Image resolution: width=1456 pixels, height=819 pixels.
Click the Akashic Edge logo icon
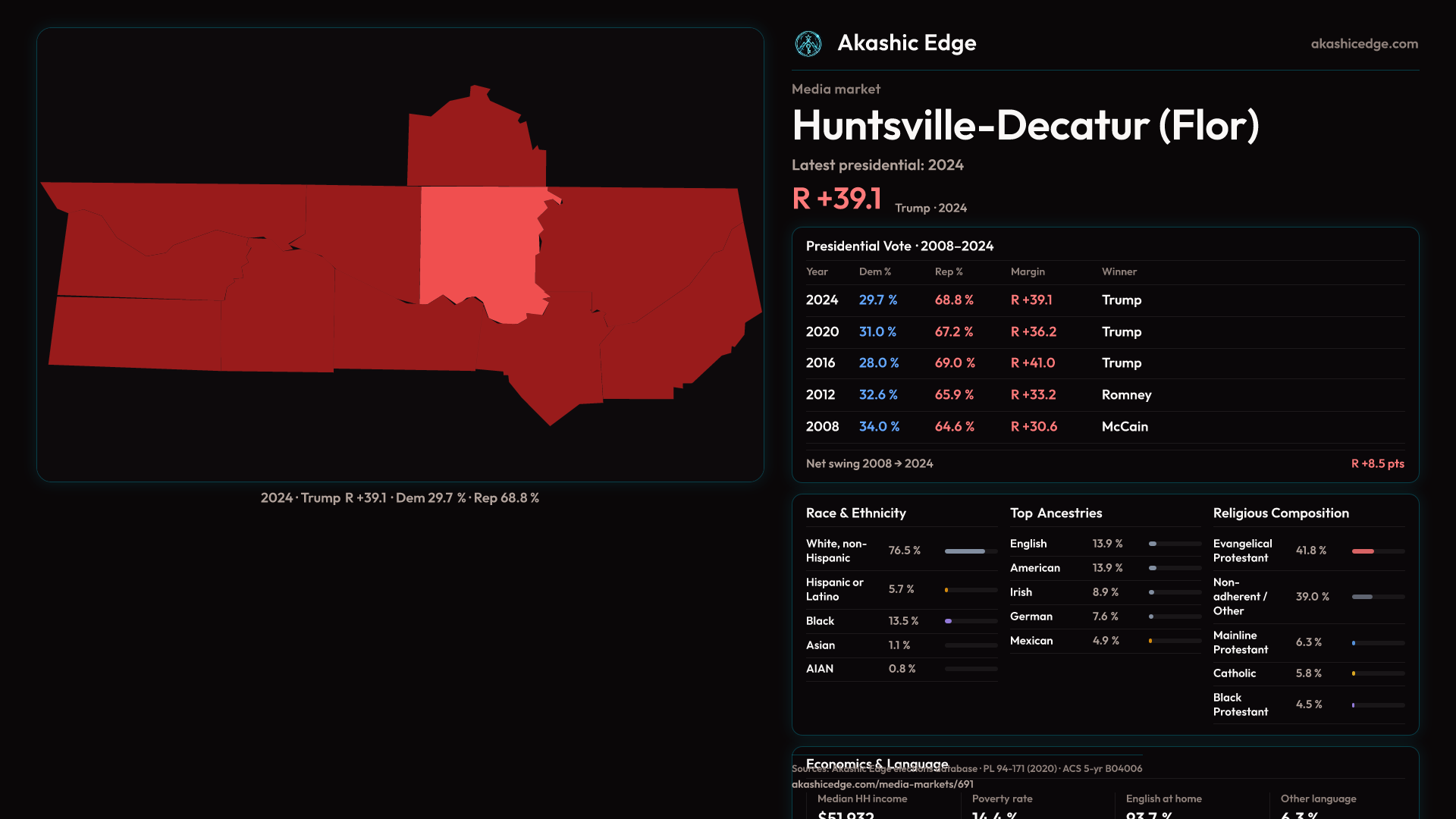click(808, 44)
